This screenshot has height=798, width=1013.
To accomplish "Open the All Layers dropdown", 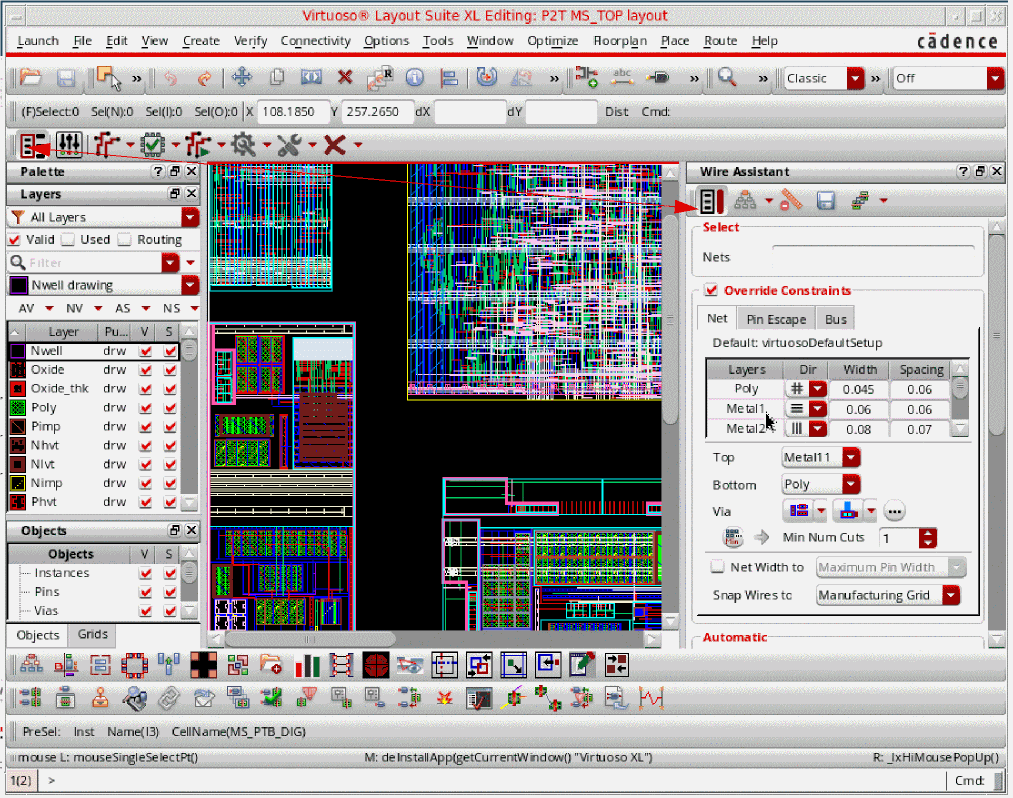I will click(190, 218).
